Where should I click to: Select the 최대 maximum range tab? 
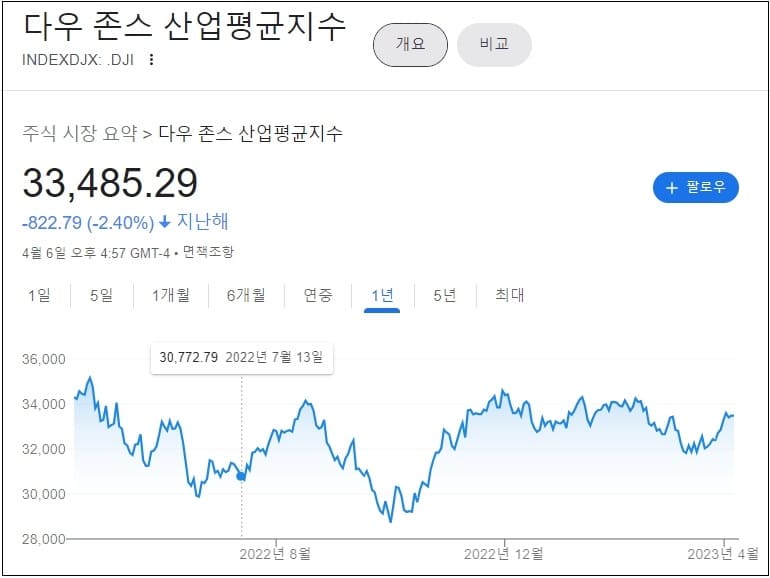(509, 295)
